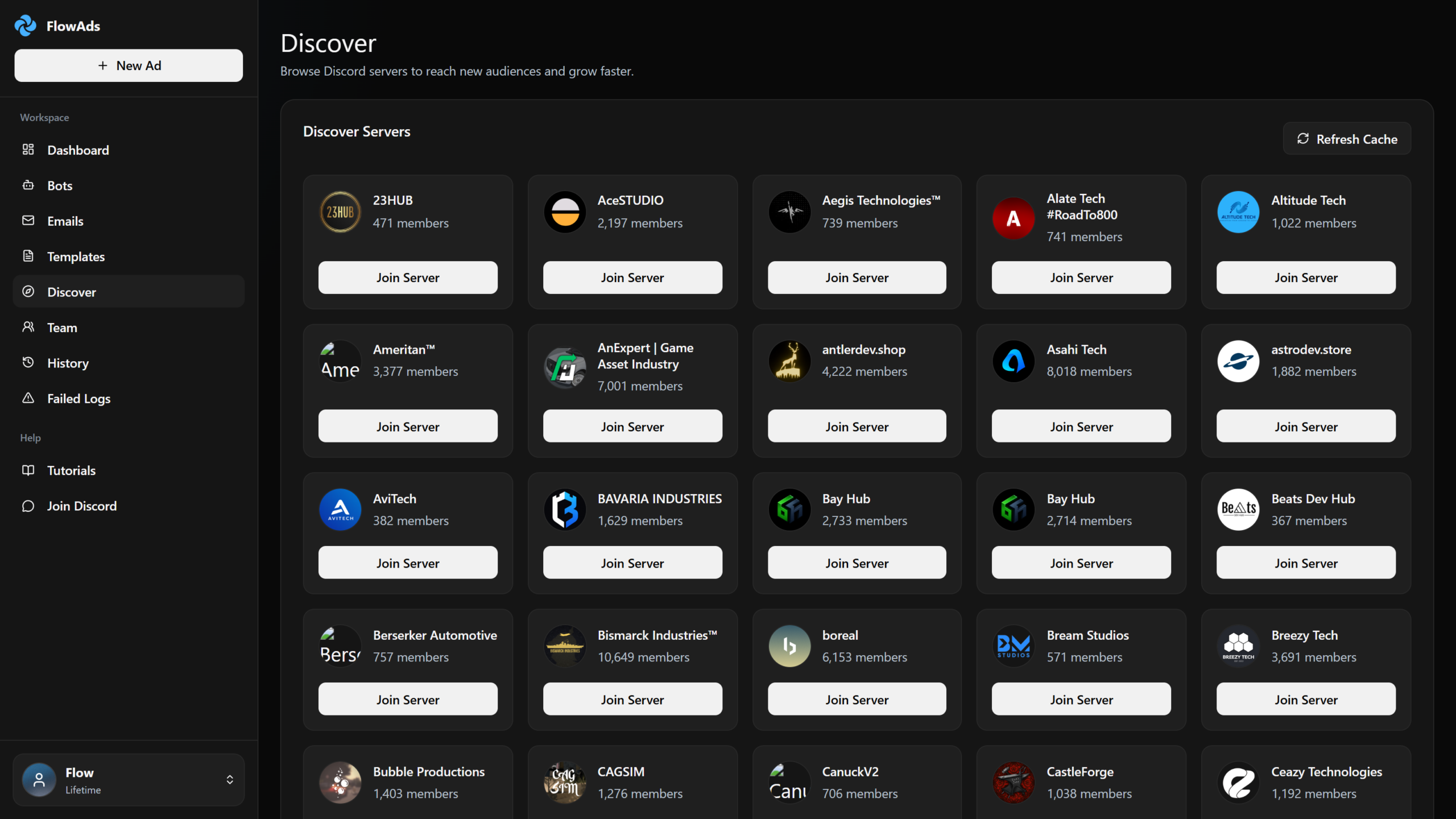Join the AceSTUDIO server
The width and height of the screenshot is (1456, 819).
632,278
